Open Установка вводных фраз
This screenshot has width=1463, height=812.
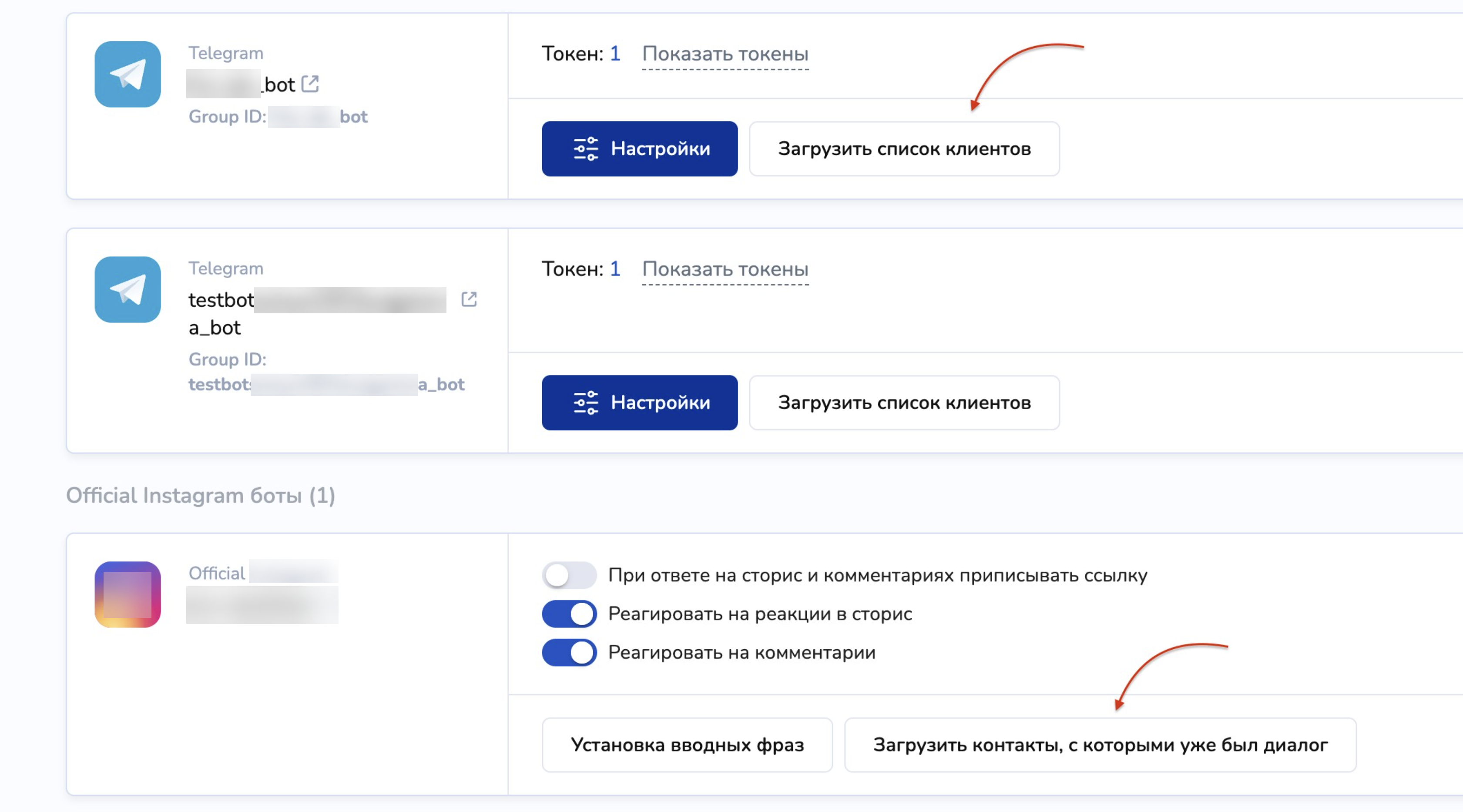[687, 745]
